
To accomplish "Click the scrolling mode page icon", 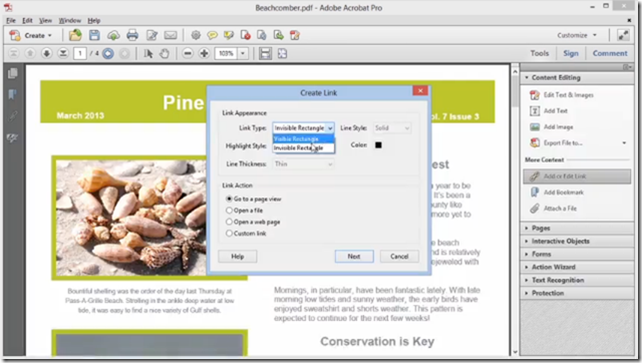I will pos(265,54).
